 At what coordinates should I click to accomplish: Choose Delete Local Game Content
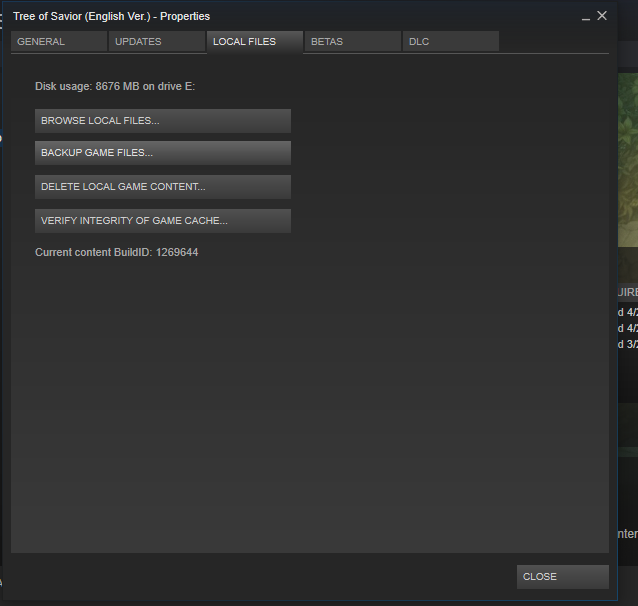pyautogui.click(x=162, y=187)
